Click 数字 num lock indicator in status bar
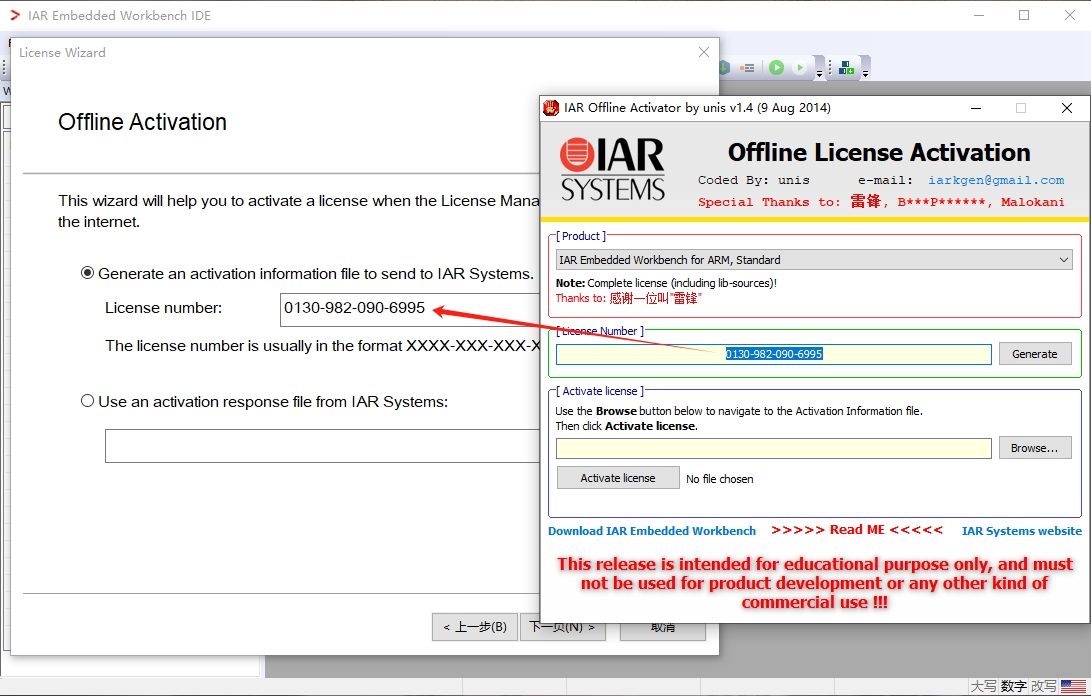The width and height of the screenshot is (1091, 696). click(1014, 686)
